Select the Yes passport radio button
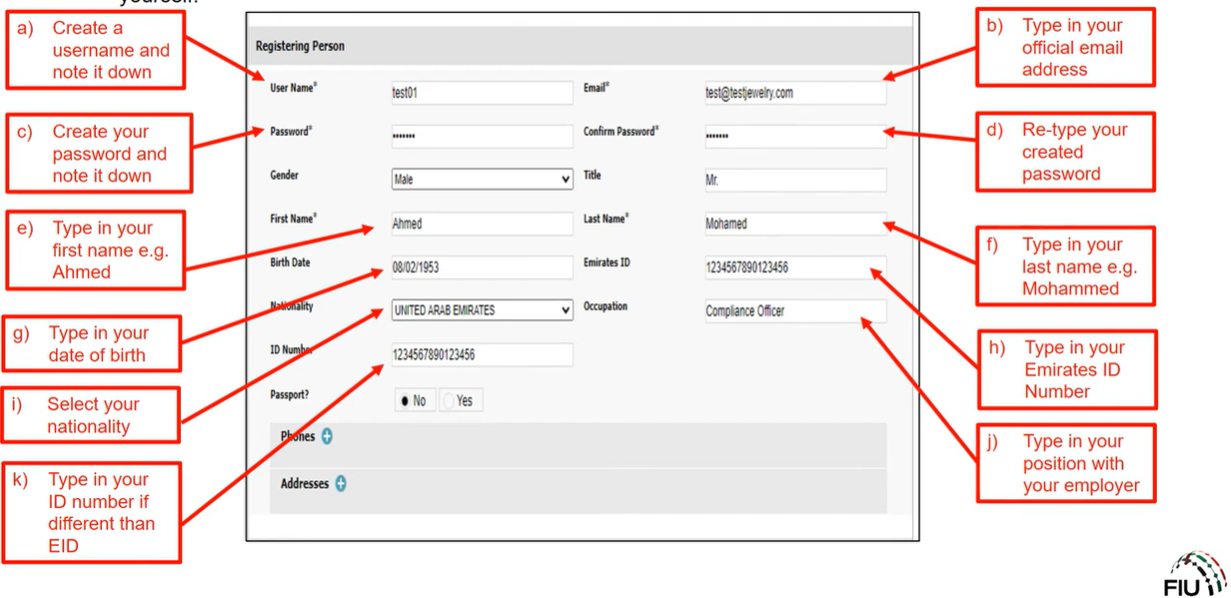This screenshot has height=598, width=1231. pyautogui.click(x=449, y=401)
